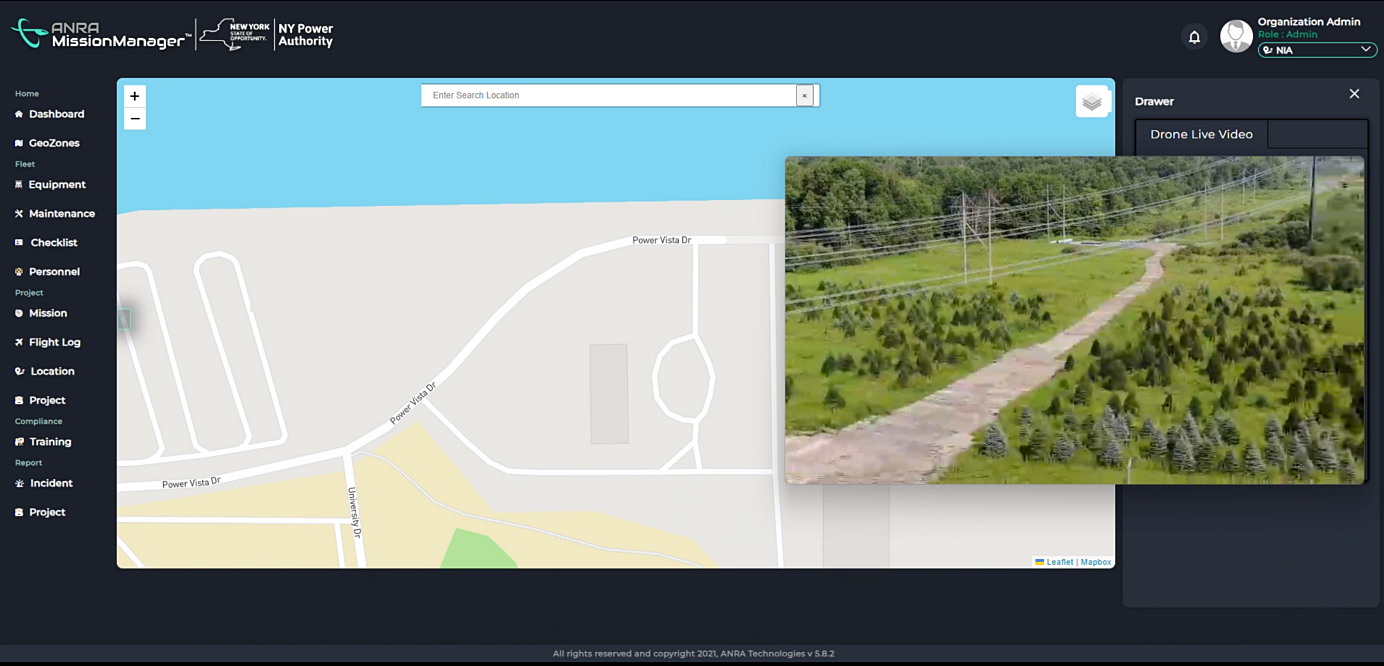Image resolution: width=1384 pixels, height=666 pixels.
Task: Switch to the Drone Live Video tab
Action: (1200, 134)
